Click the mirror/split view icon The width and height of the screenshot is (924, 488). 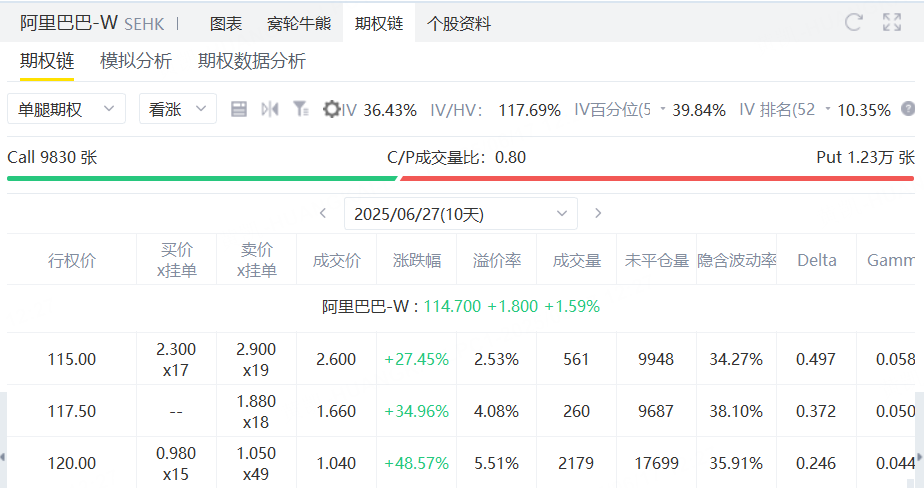[x=270, y=109]
